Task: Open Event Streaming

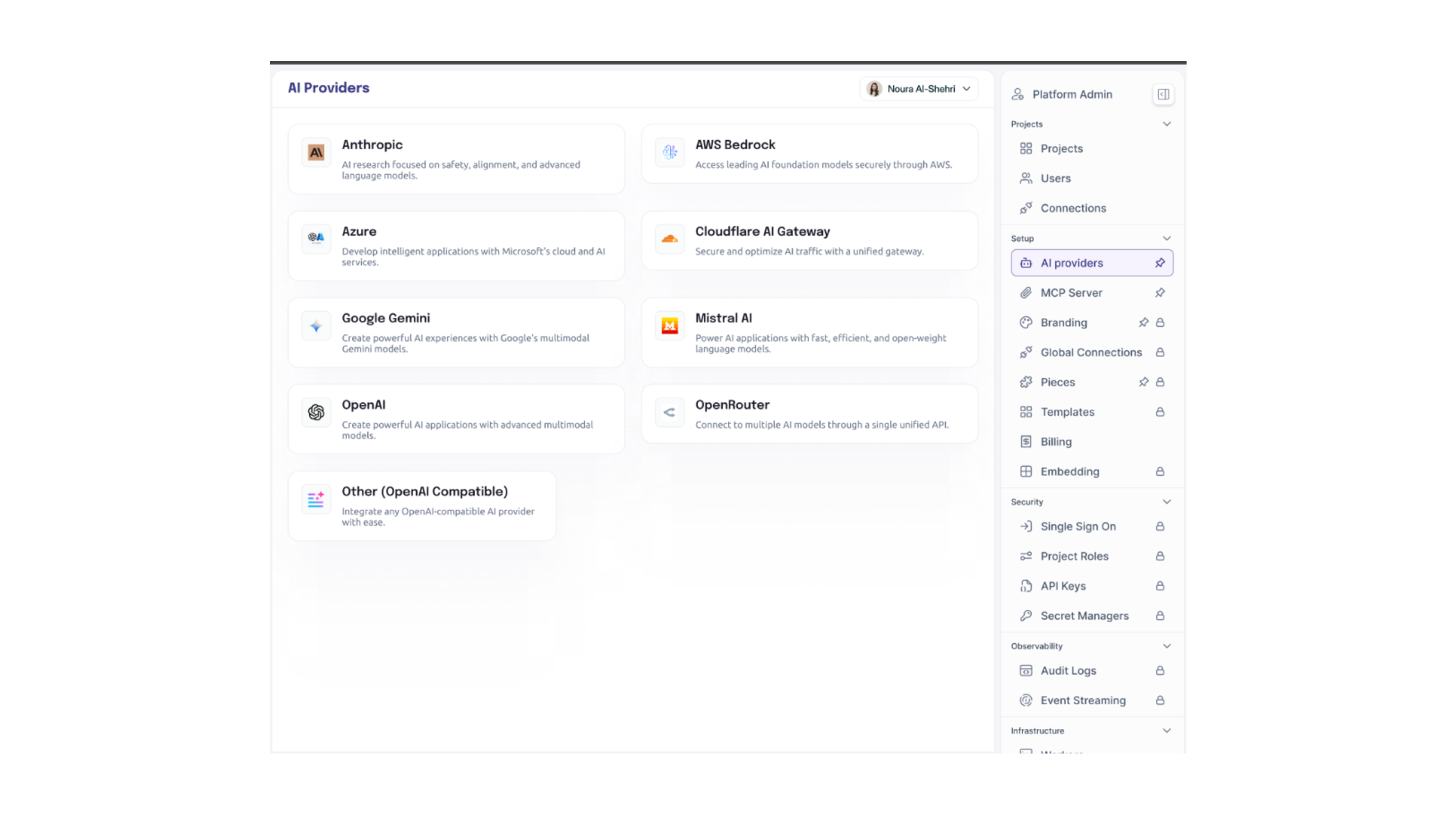Action: pos(1091,701)
